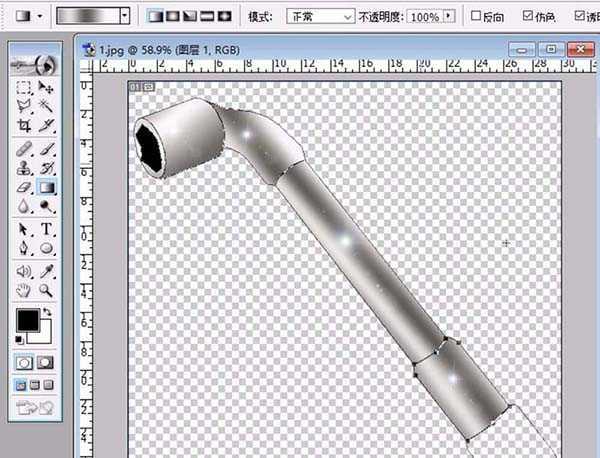
Task: Activate the Eraser tool
Action: coord(25,187)
